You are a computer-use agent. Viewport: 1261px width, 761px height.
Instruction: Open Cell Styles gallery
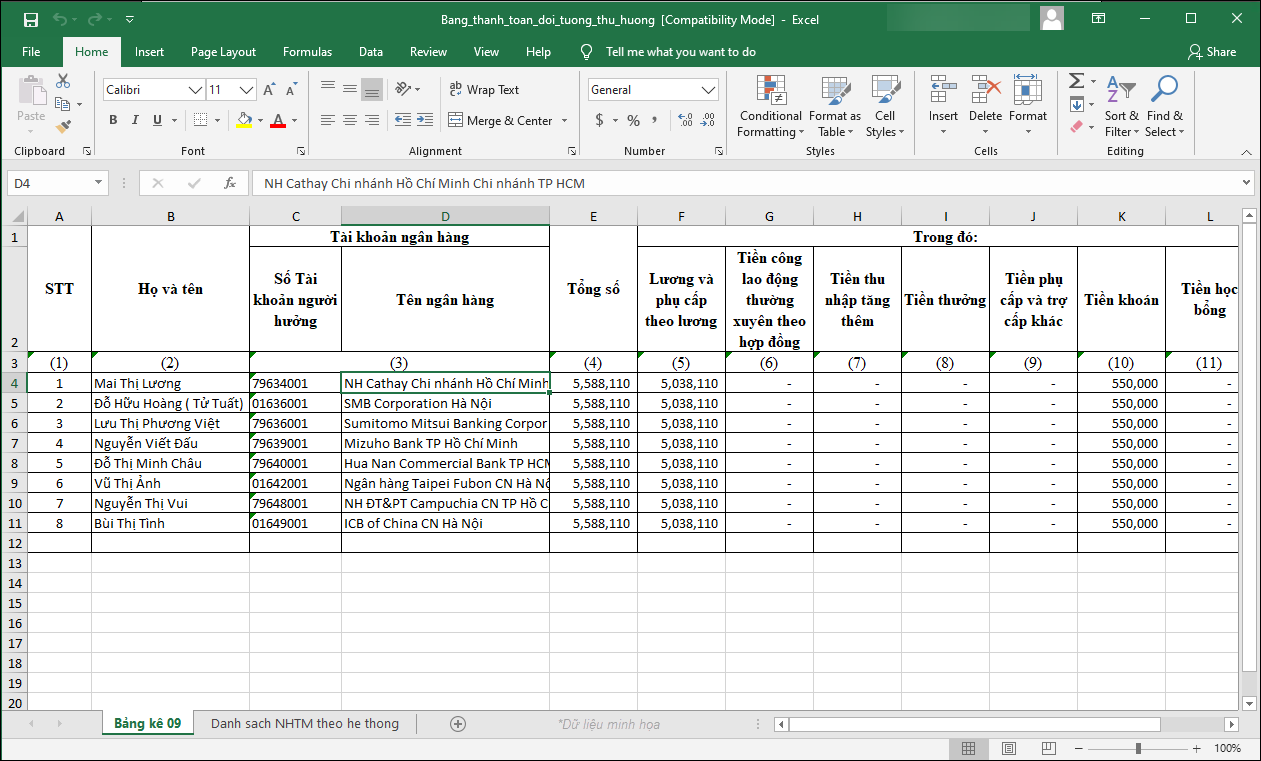click(884, 107)
